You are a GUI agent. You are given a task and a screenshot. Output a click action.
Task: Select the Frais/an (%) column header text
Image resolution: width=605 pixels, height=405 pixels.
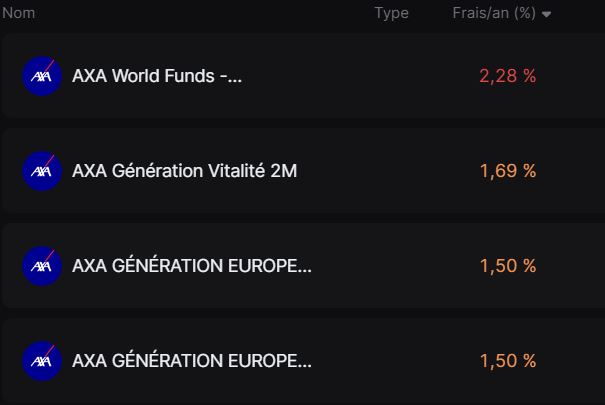[494, 13]
